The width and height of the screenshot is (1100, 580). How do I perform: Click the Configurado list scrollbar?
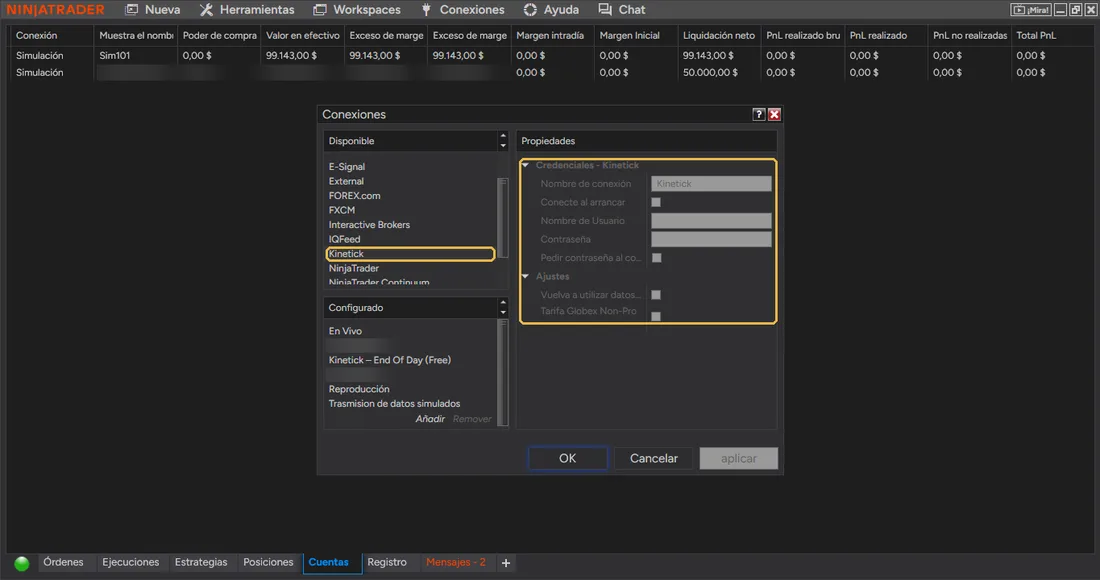502,372
